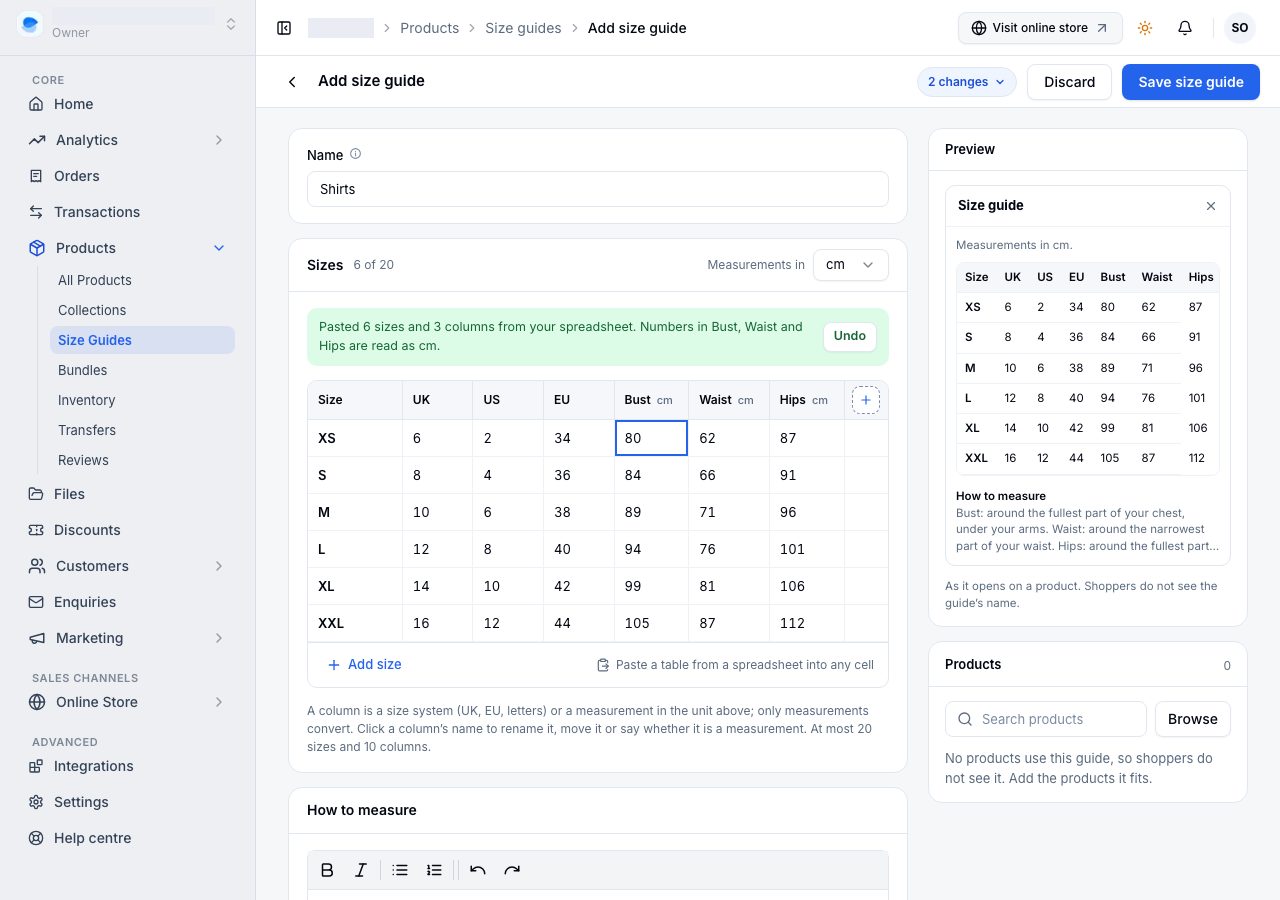Open the SO user avatar menu
This screenshot has width=1280, height=900.
coord(1240,28)
